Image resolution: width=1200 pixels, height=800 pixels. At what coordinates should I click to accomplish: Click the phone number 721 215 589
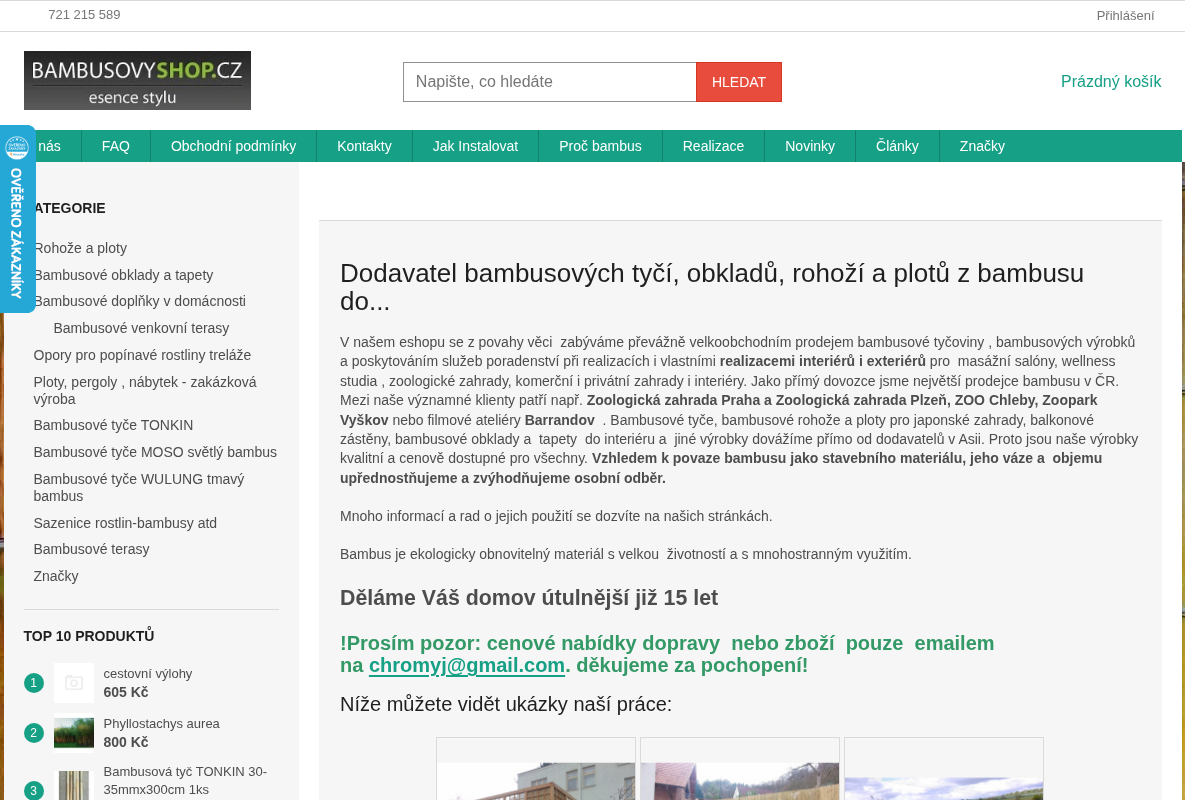pos(84,15)
